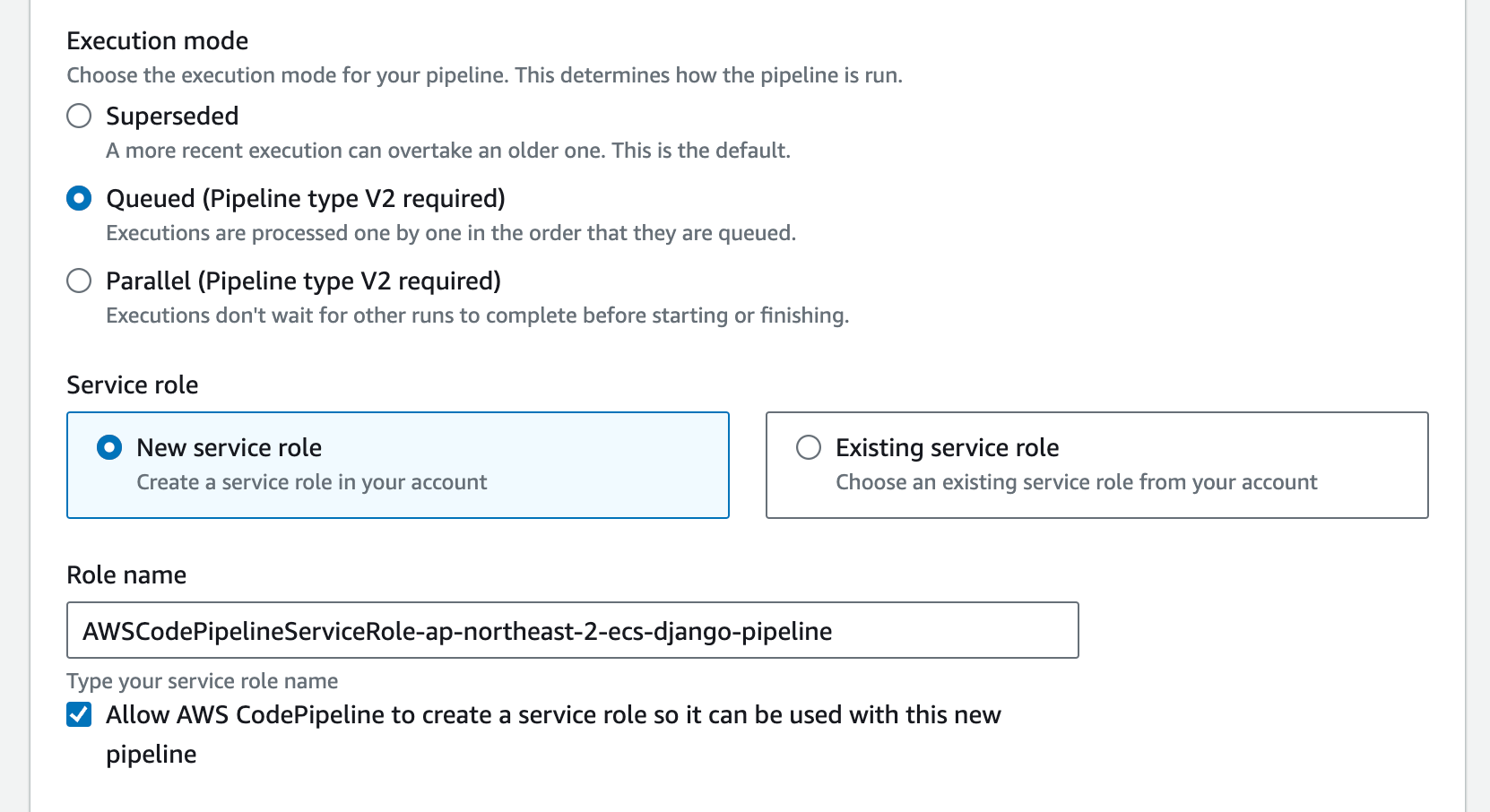Viewport: 1490px width, 812px height.
Task: Select the New service role radio circle
Action: [109, 447]
